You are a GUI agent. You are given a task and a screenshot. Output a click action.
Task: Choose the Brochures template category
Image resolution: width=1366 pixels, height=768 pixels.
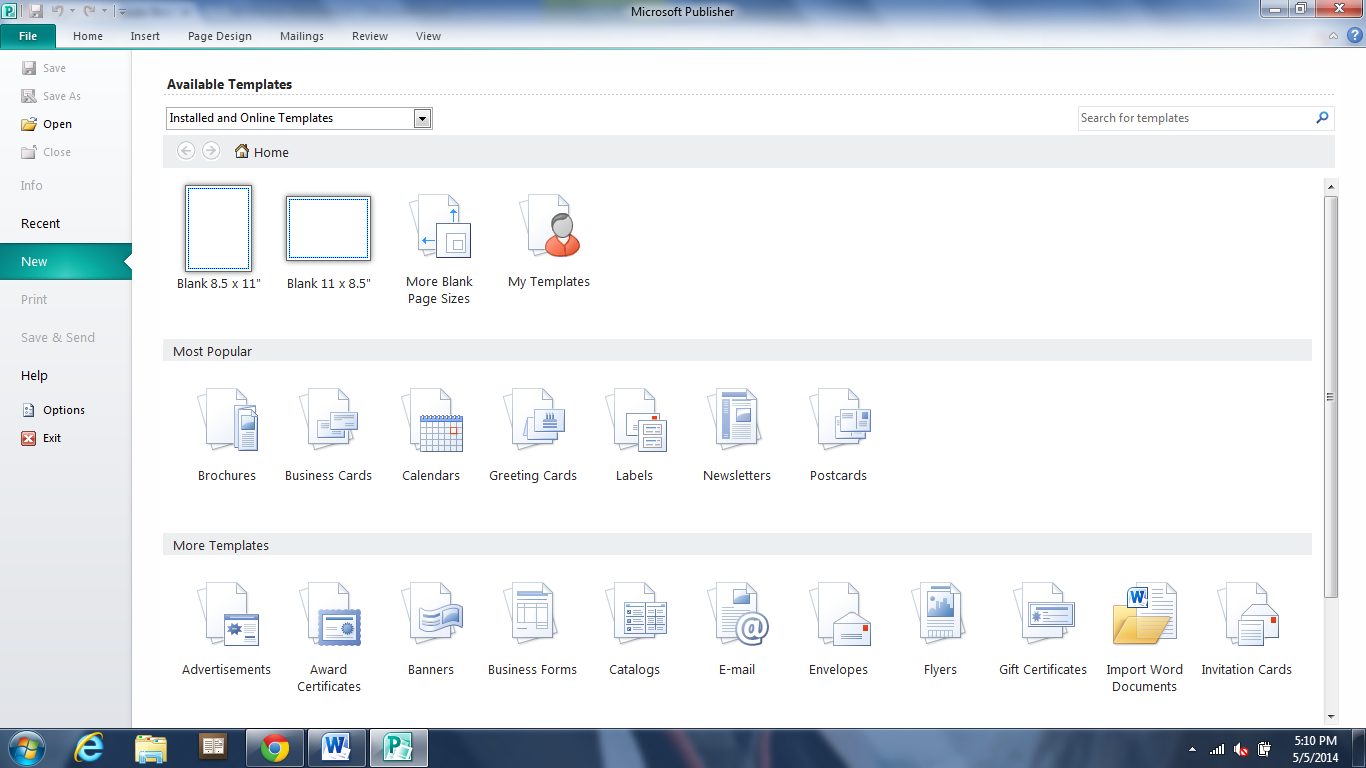(227, 435)
